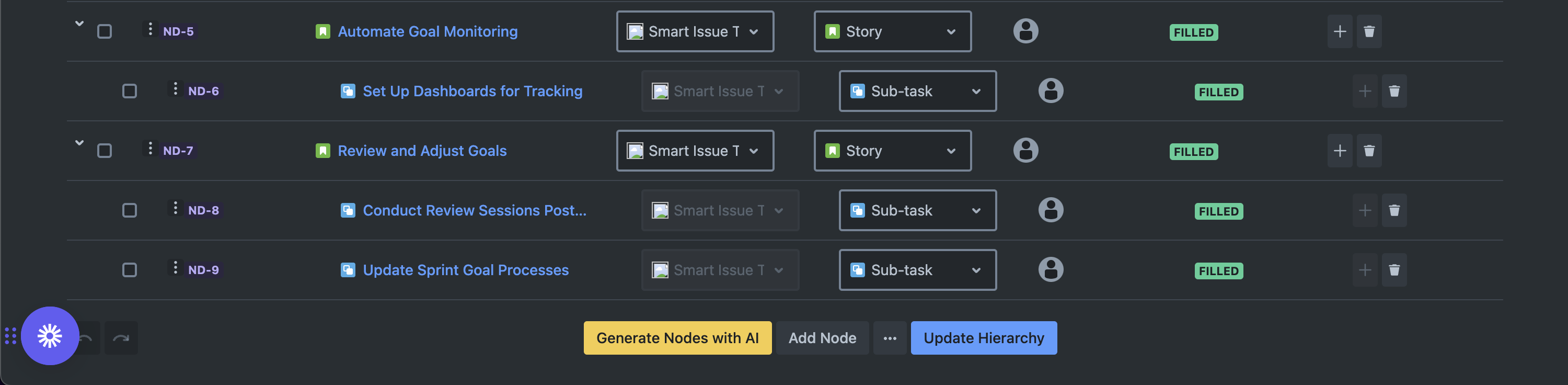The width and height of the screenshot is (1568, 385).
Task: Open the purple AI assistant floating button
Action: click(50, 336)
